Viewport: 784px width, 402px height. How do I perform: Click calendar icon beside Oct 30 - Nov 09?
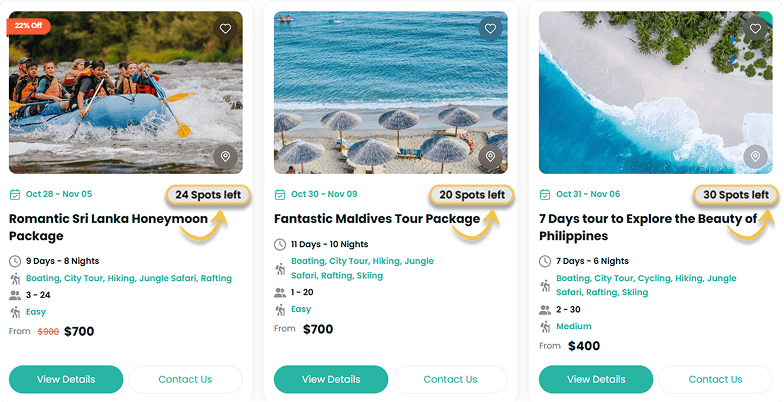280,194
